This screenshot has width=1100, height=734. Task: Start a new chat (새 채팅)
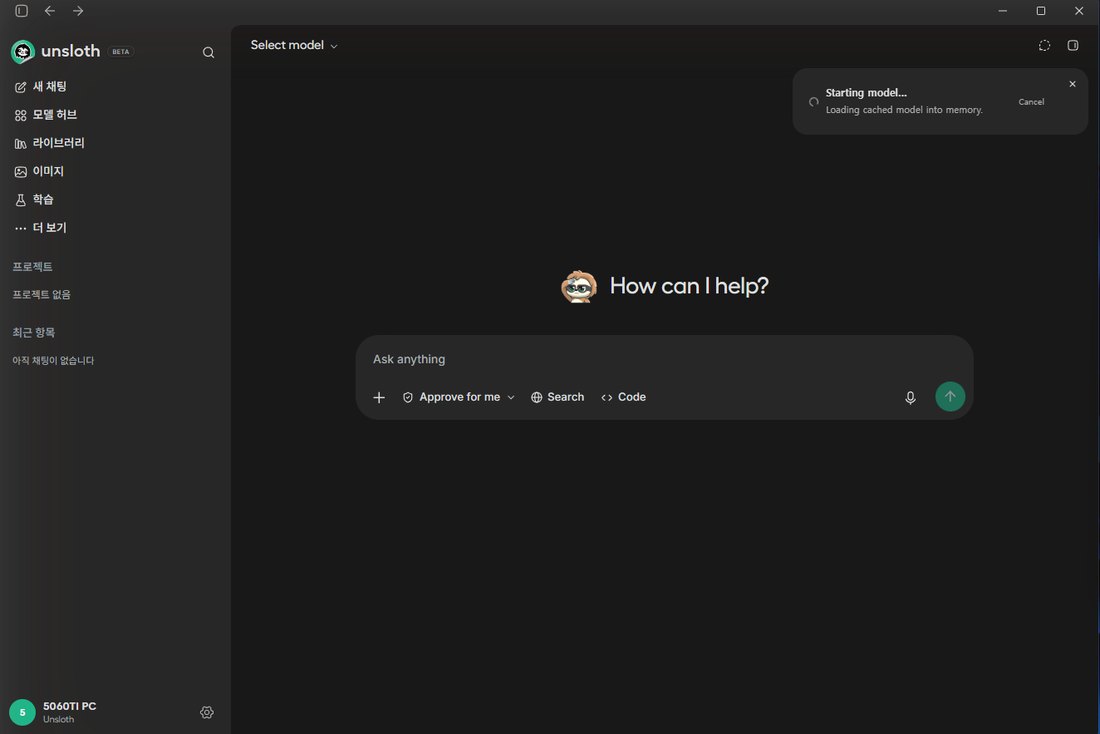tap(41, 86)
